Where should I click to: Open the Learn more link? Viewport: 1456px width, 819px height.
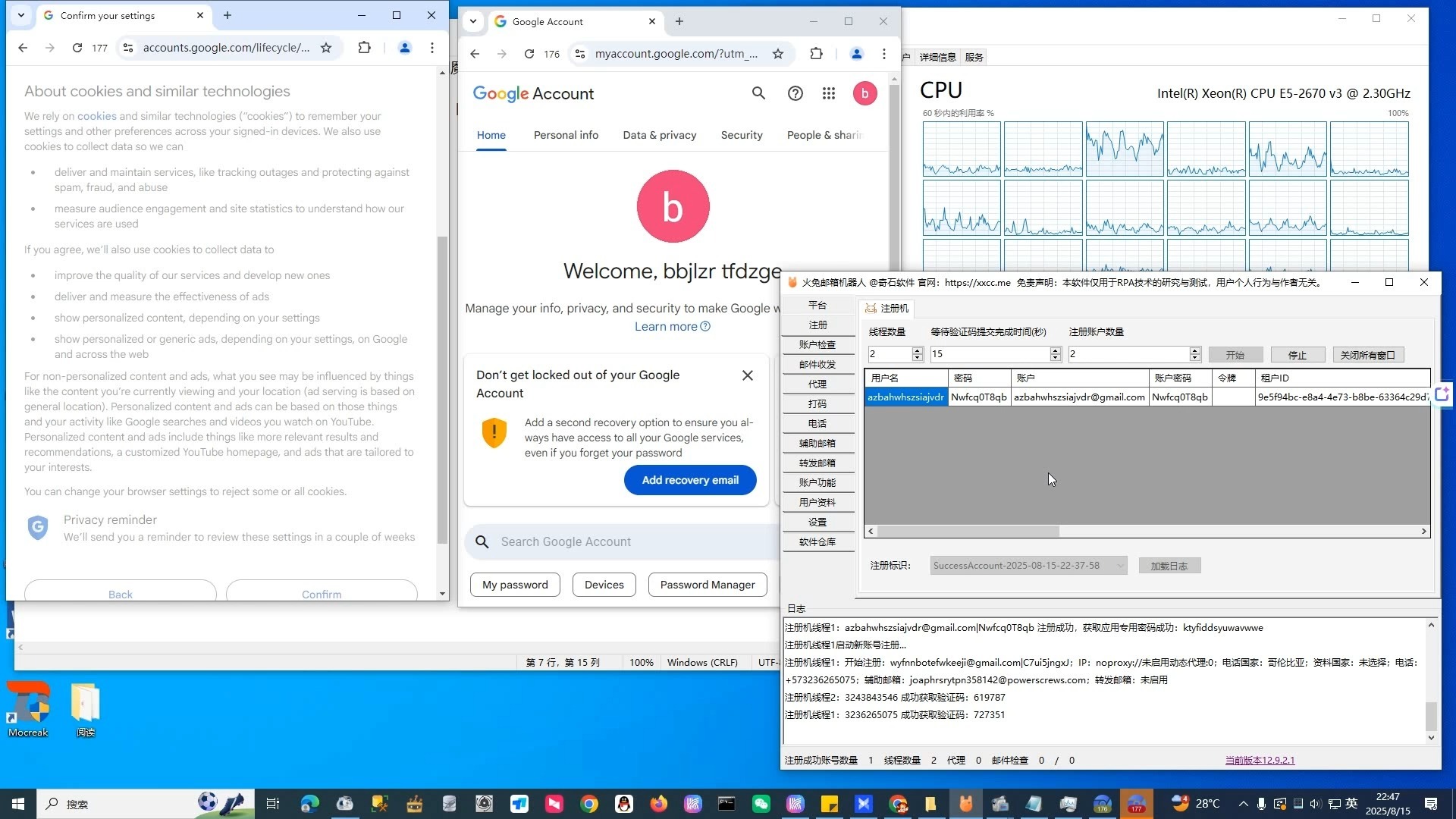pos(666,327)
